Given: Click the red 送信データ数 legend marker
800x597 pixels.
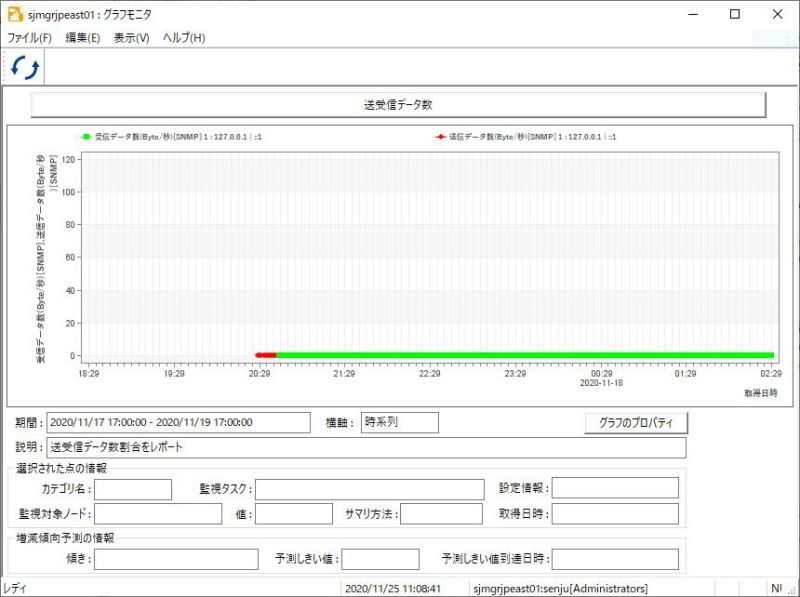Looking at the screenshot, I should pyautogui.click(x=440, y=137).
